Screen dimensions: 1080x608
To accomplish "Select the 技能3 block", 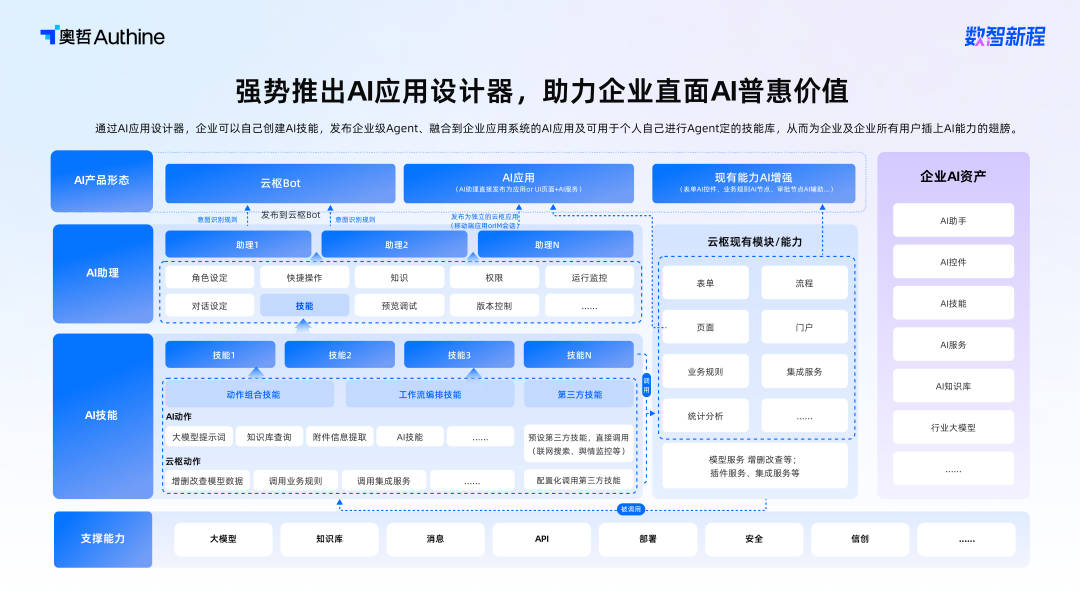I will point(459,355).
